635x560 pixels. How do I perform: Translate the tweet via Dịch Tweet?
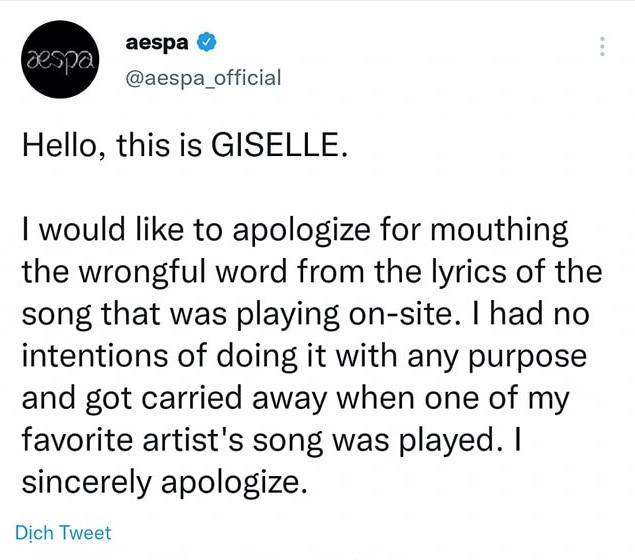[x=64, y=533]
